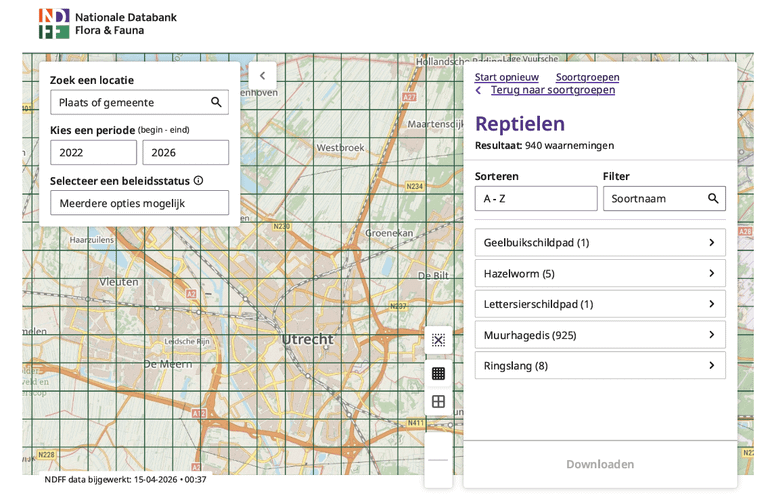This screenshot has height=496, width=770.
Task: Collapse the left search panel arrow
Action: [x=262, y=75]
